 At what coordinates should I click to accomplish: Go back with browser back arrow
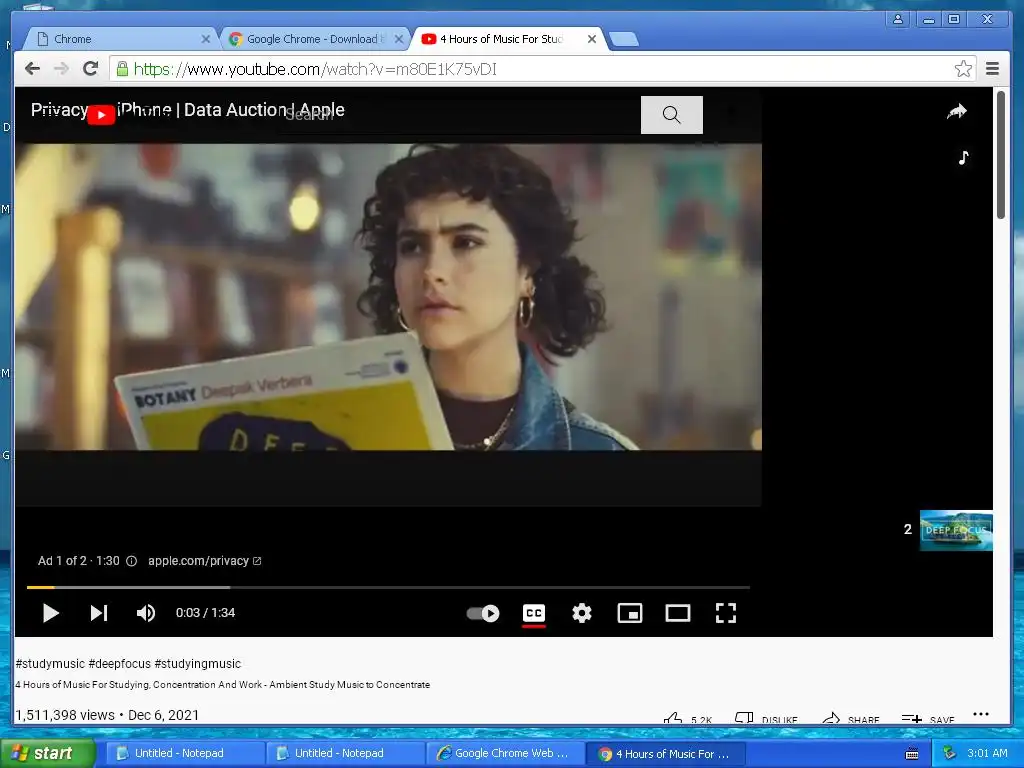[x=32, y=69]
